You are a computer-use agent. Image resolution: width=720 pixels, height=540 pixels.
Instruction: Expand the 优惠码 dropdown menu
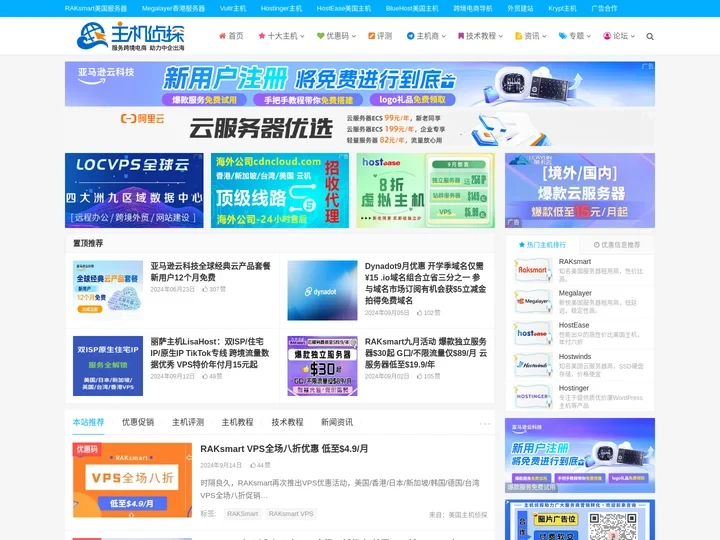point(354,36)
